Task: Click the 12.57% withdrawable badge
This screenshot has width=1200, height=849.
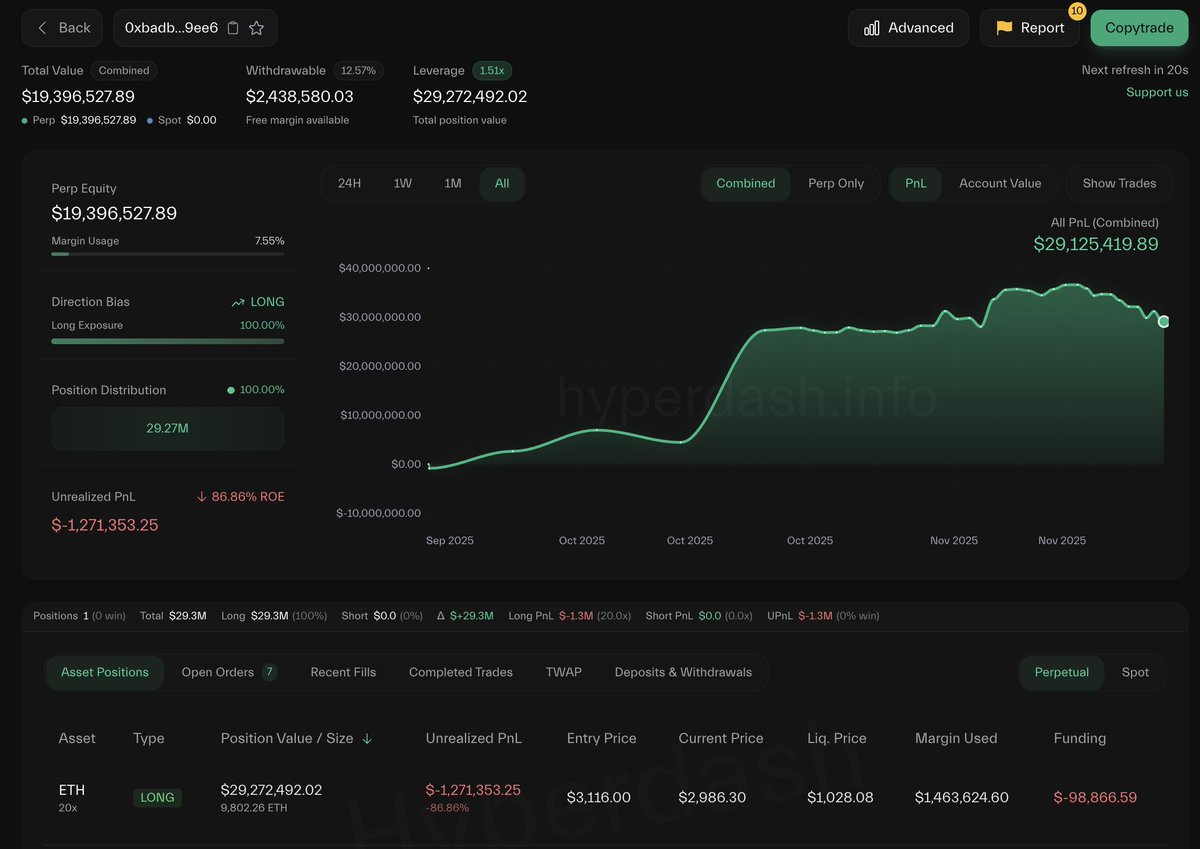Action: [358, 71]
